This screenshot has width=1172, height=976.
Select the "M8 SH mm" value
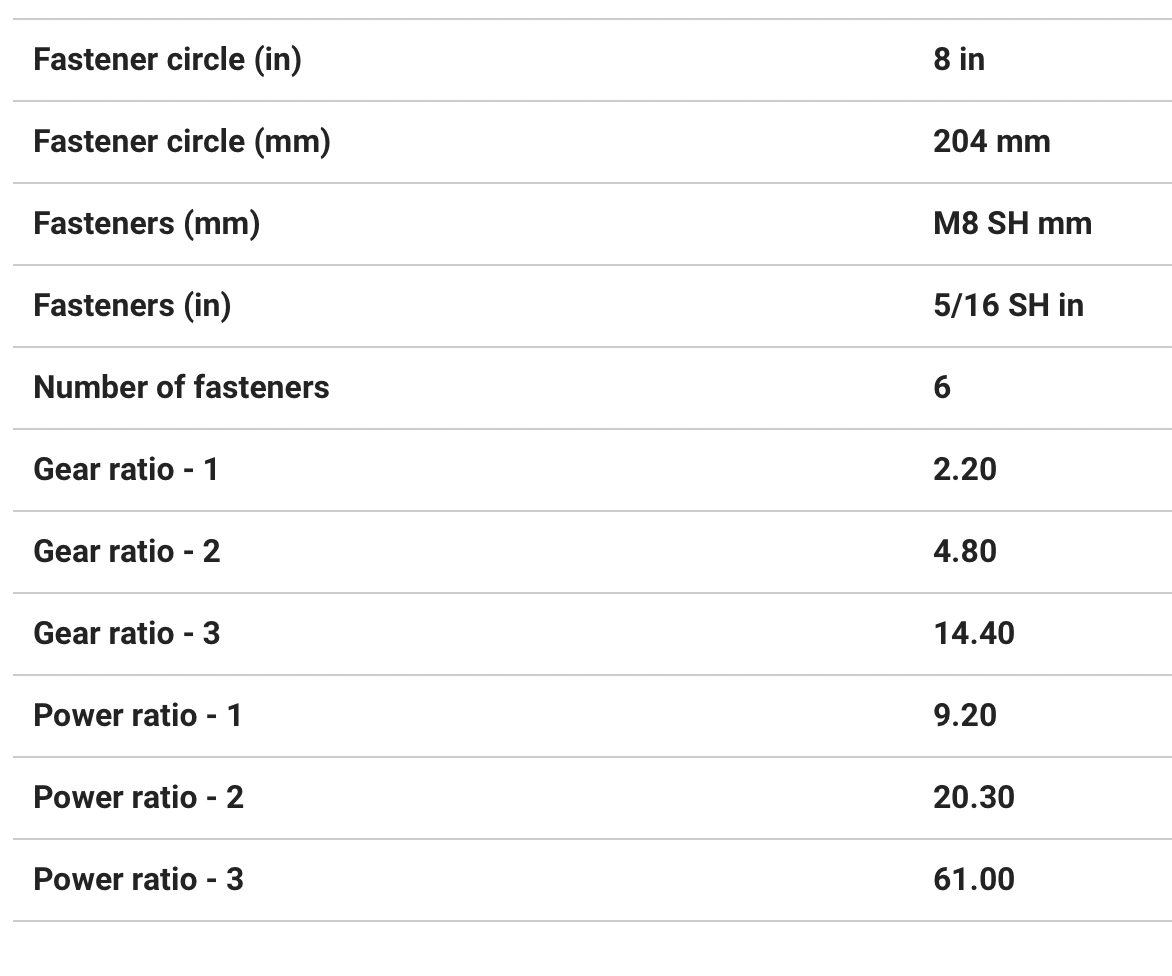tap(1012, 224)
